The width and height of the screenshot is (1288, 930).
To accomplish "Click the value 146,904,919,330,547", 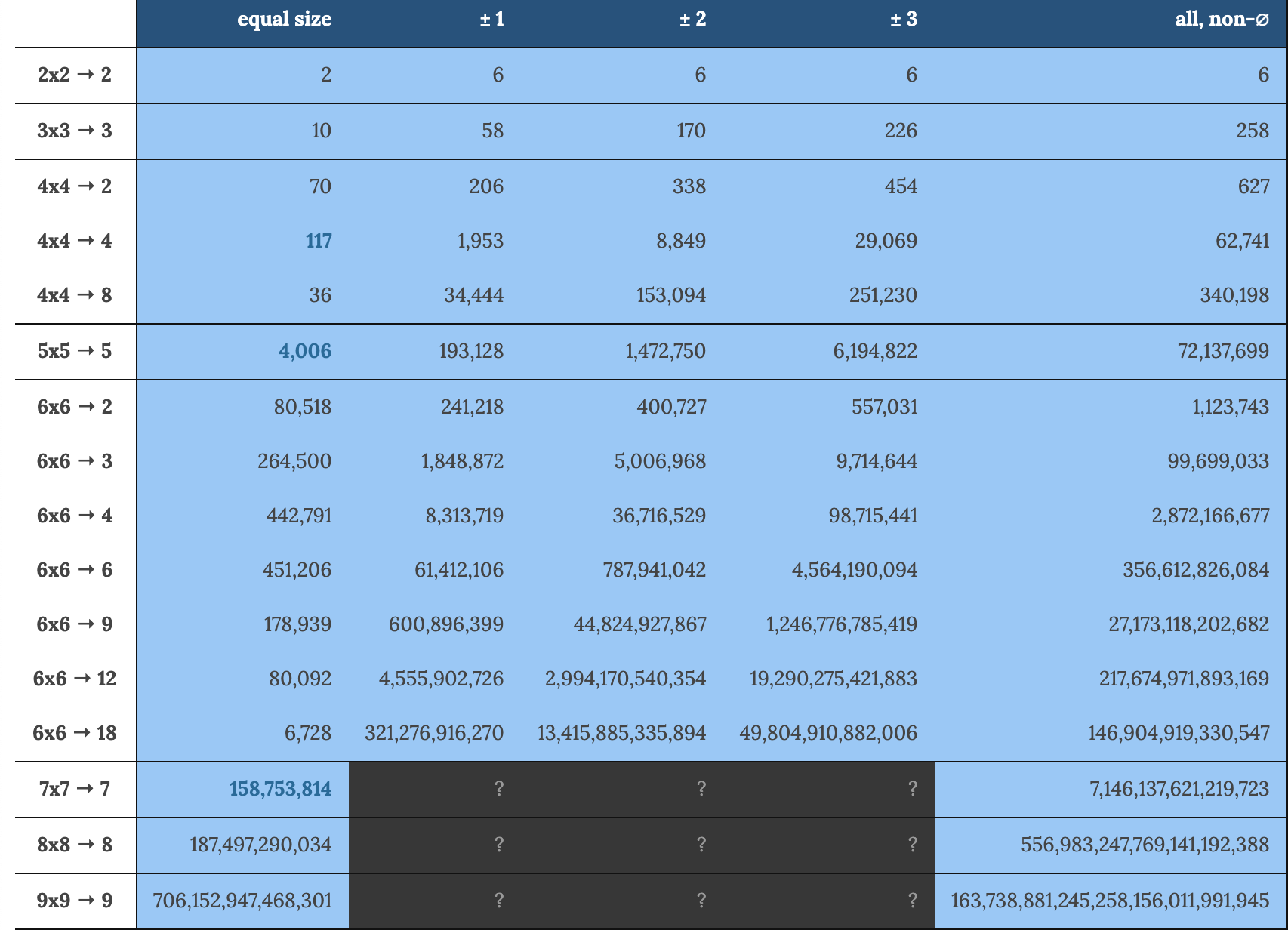I will point(1179,733).
